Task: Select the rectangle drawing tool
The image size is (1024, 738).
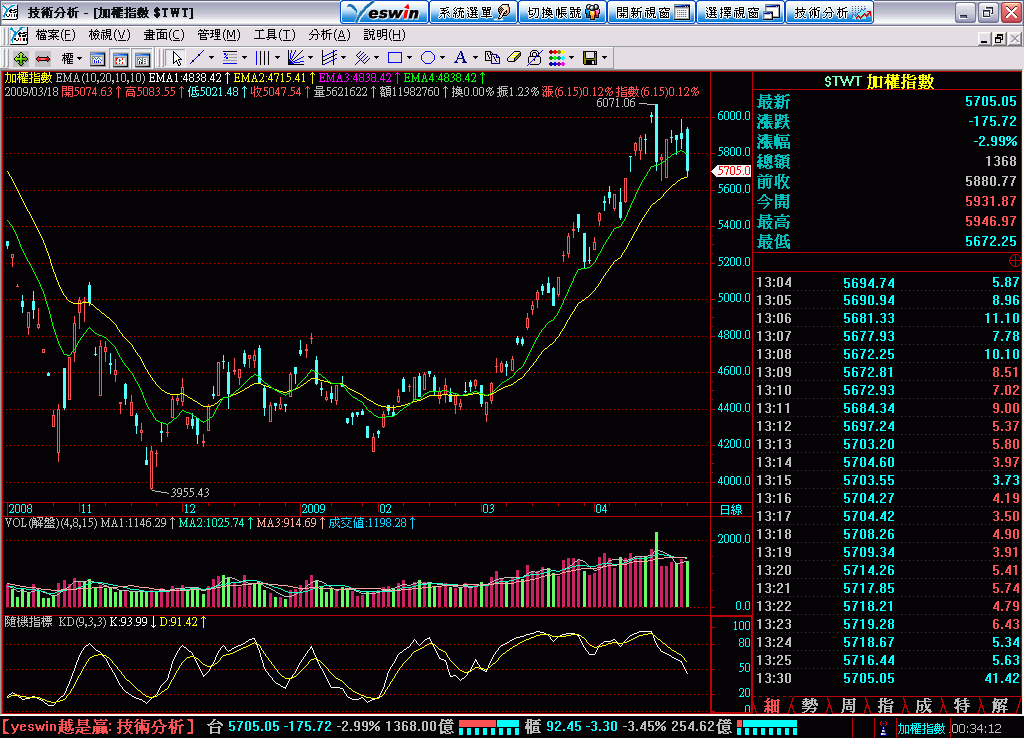Action: tap(395, 58)
